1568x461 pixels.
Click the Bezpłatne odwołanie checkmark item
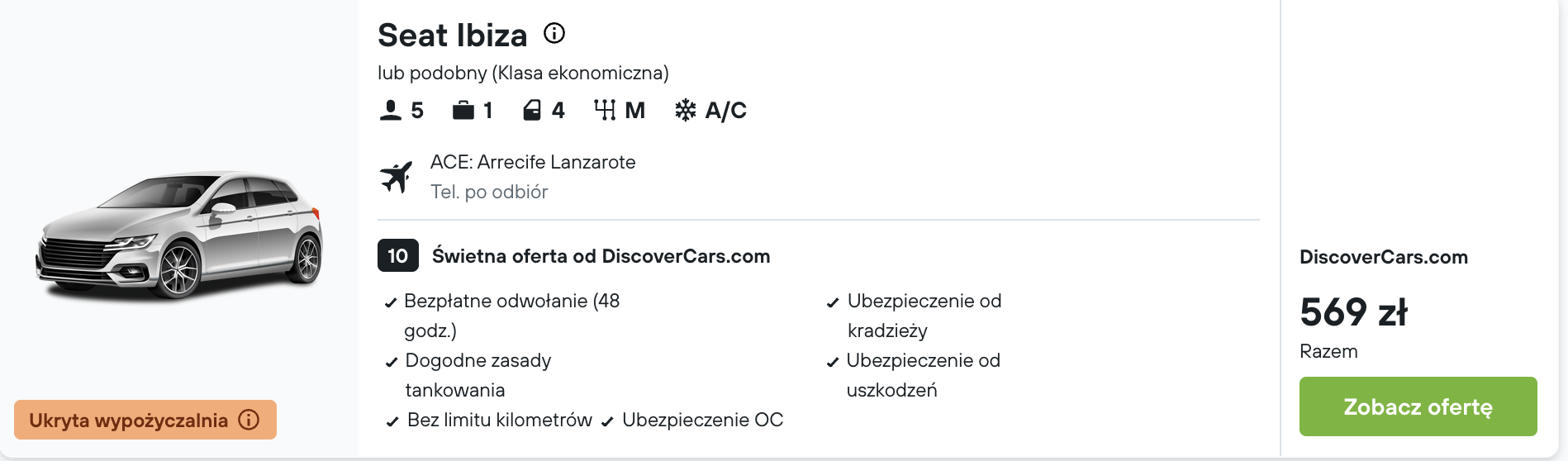[502, 316]
